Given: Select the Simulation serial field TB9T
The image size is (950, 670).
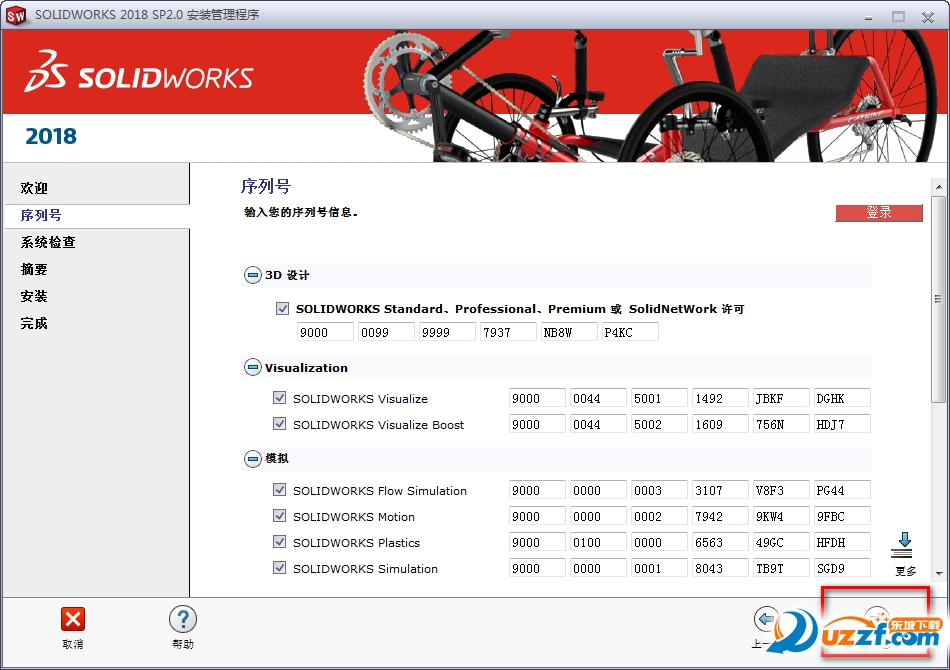Looking at the screenshot, I should [782, 568].
